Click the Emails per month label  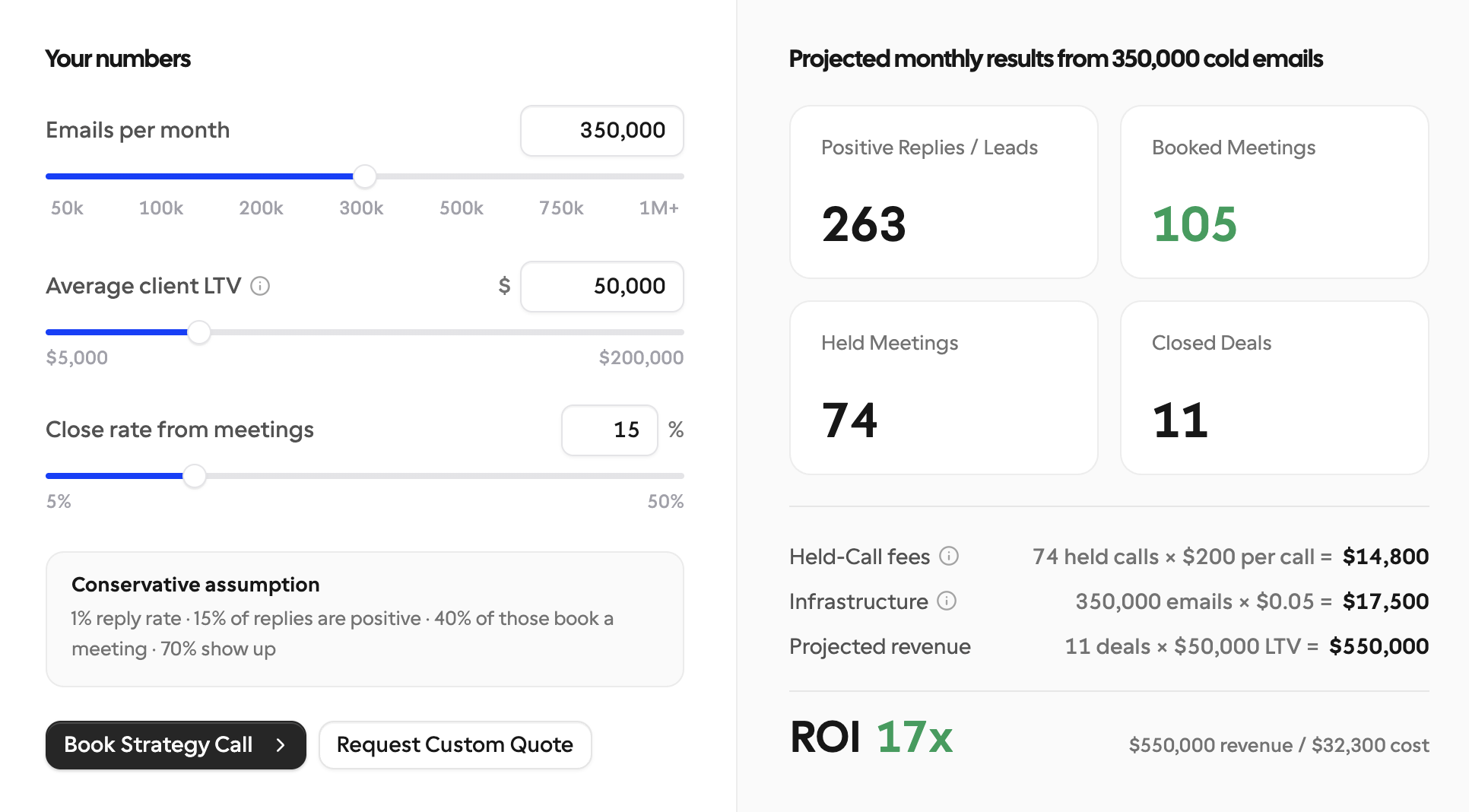[x=138, y=131]
